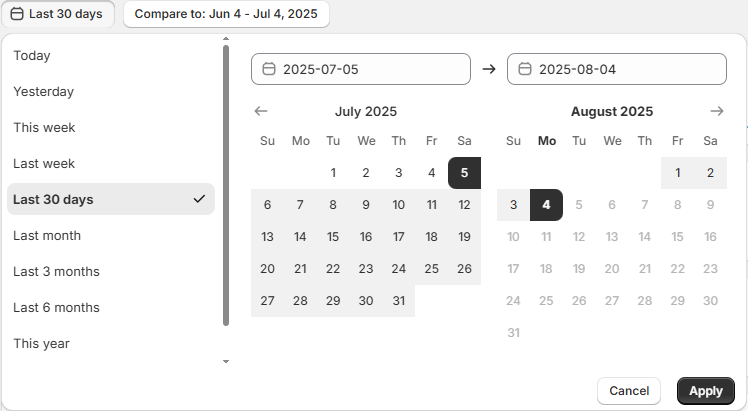Cancel the date range selection

(x=629, y=391)
